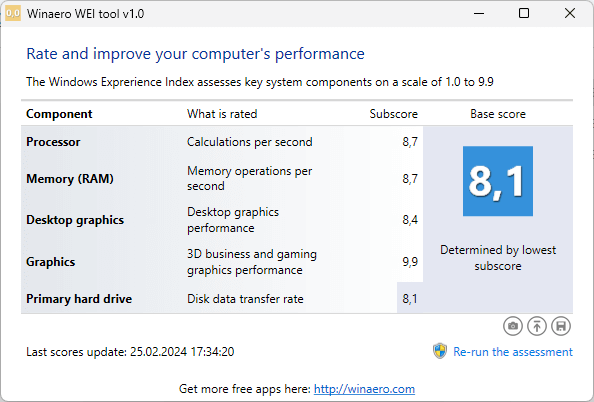The image size is (594, 402).
Task: Click Determined by lowest subscore text
Action: [498, 258]
